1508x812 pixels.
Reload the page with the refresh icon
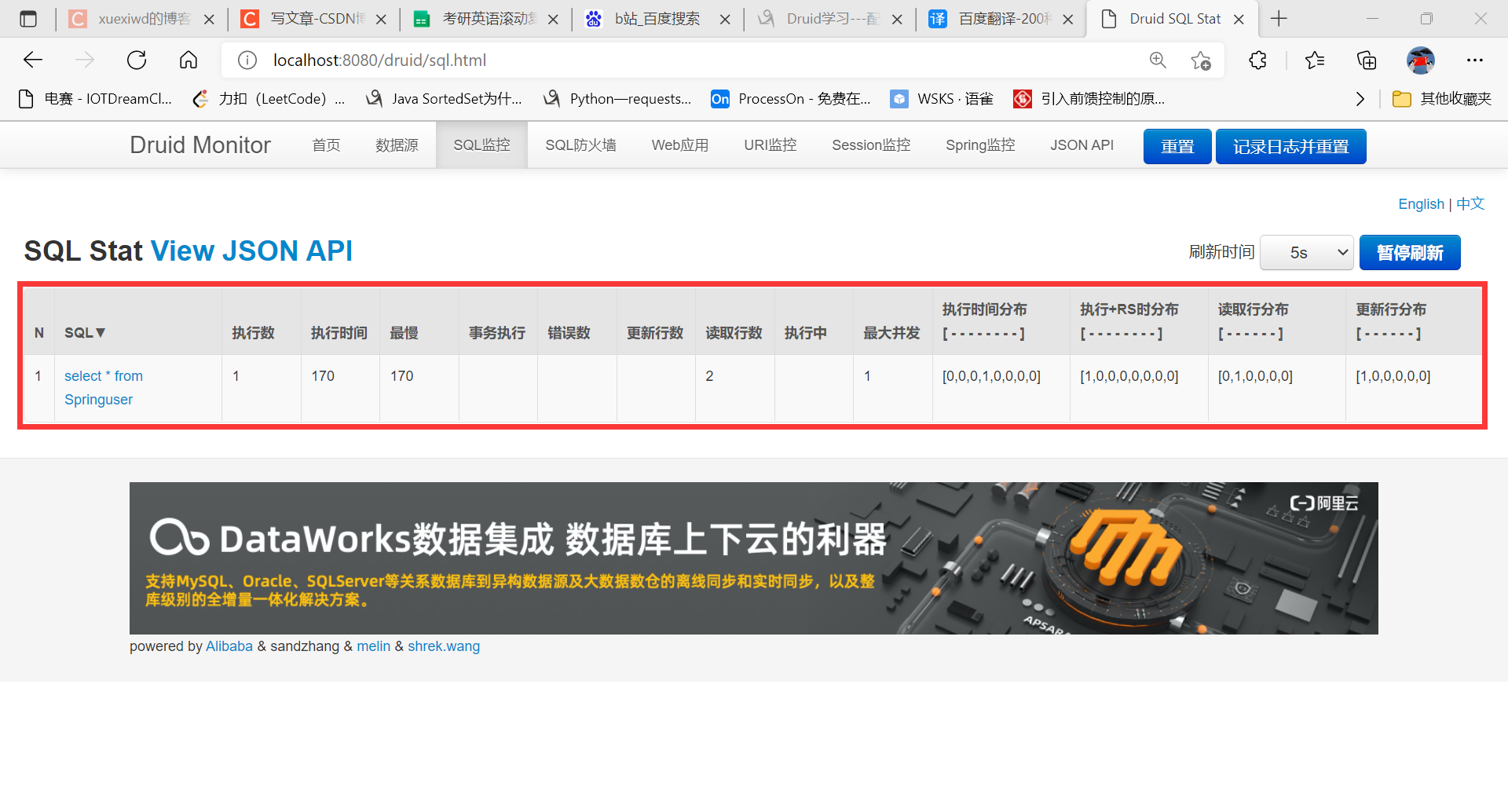point(136,60)
